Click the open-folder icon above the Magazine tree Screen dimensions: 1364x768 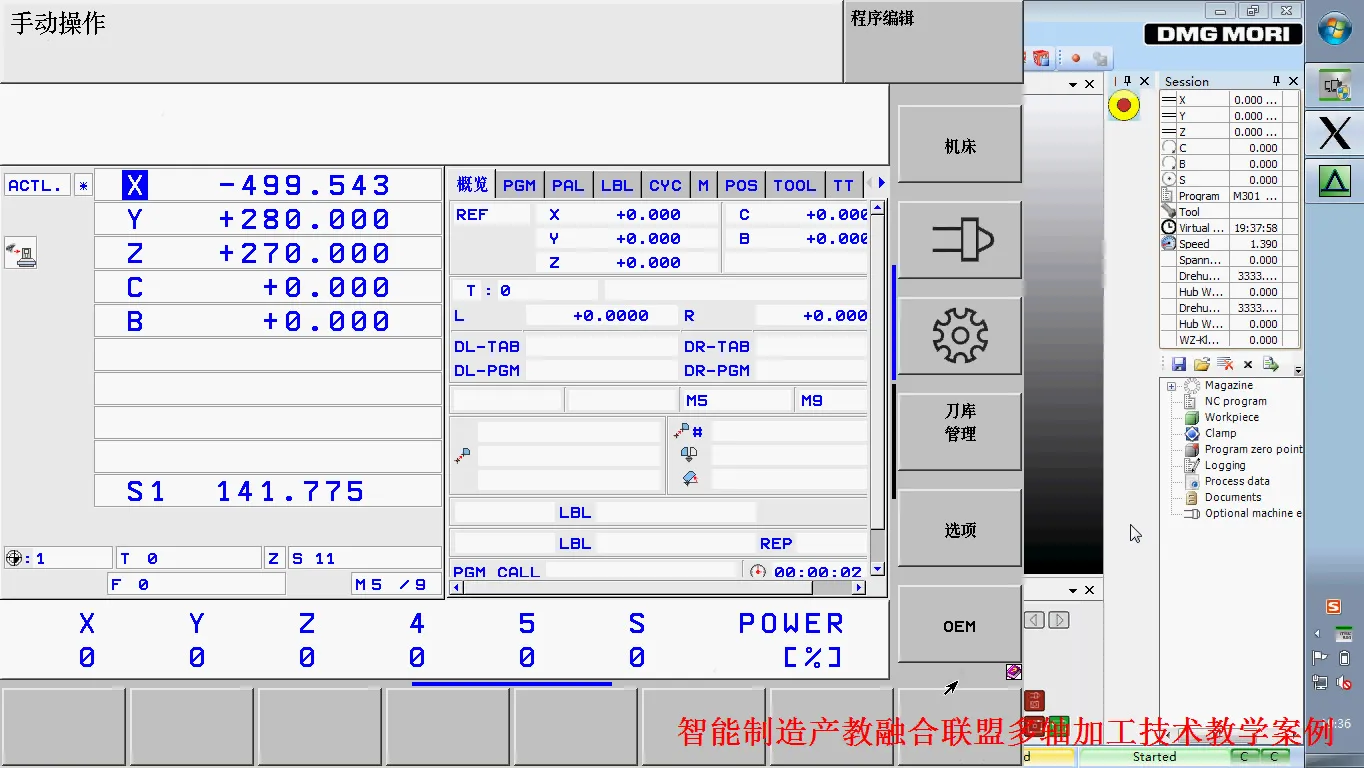(x=1202, y=364)
